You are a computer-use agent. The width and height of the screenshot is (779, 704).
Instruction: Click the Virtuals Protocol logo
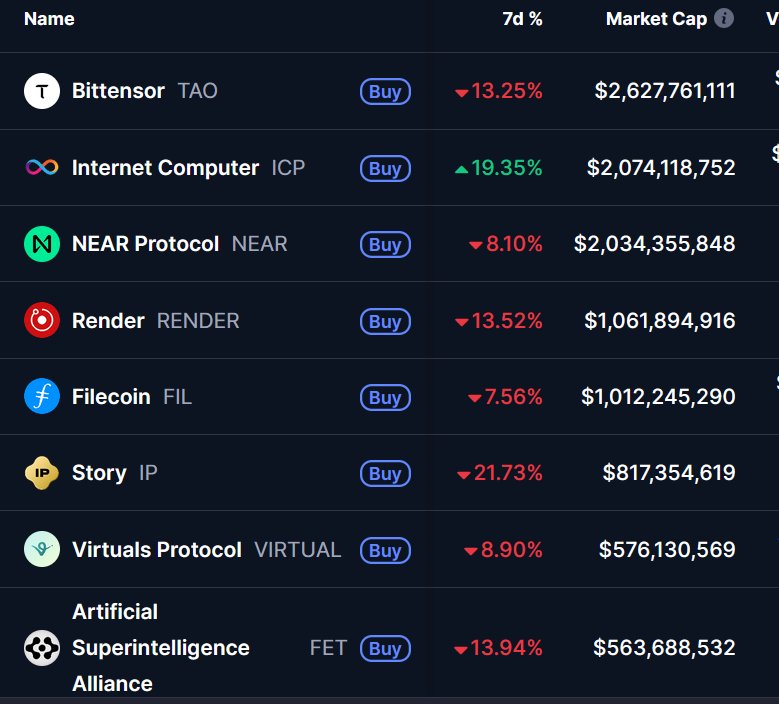click(x=41, y=550)
